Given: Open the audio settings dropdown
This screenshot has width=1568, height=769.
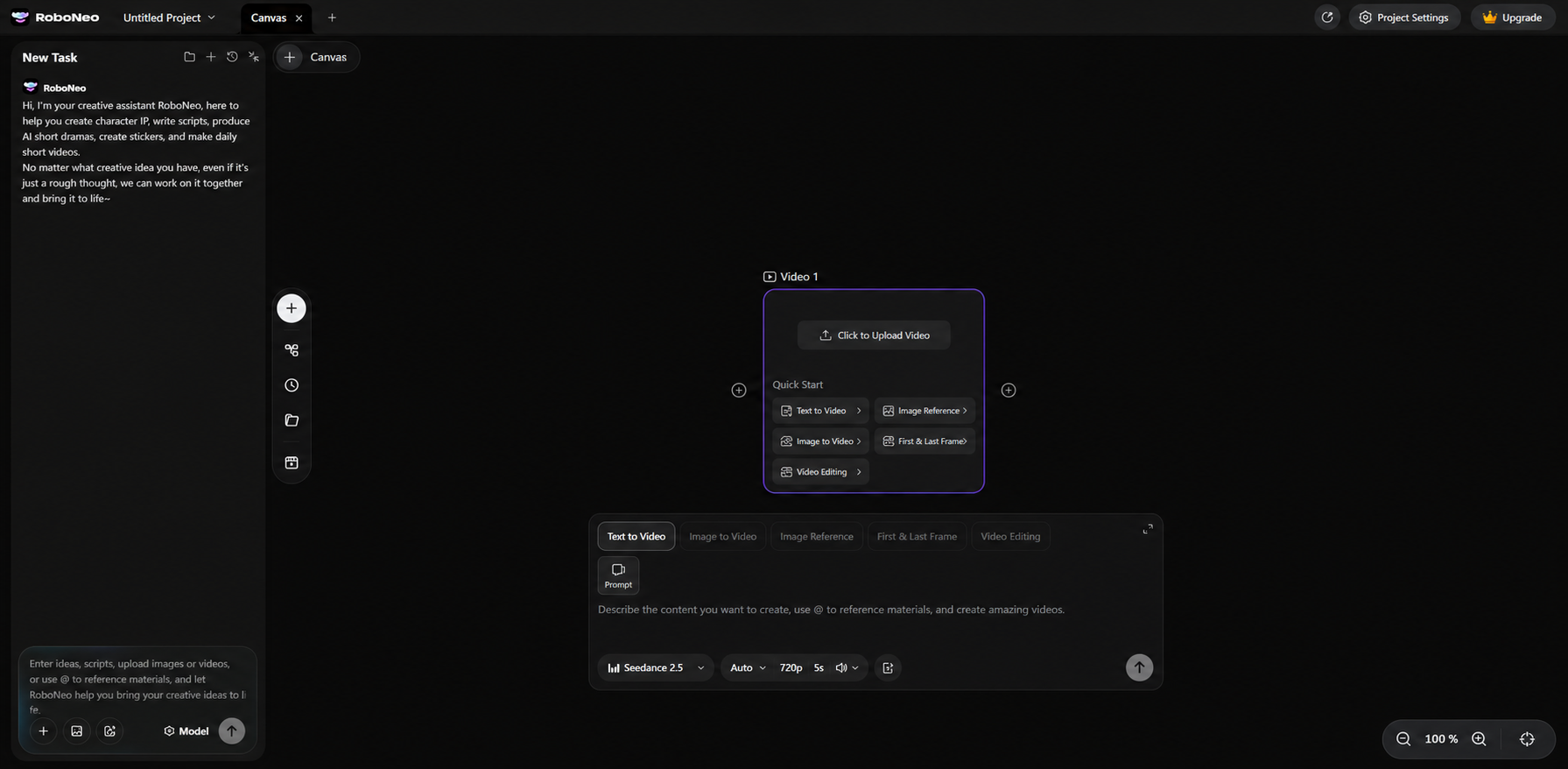Looking at the screenshot, I should [847, 668].
